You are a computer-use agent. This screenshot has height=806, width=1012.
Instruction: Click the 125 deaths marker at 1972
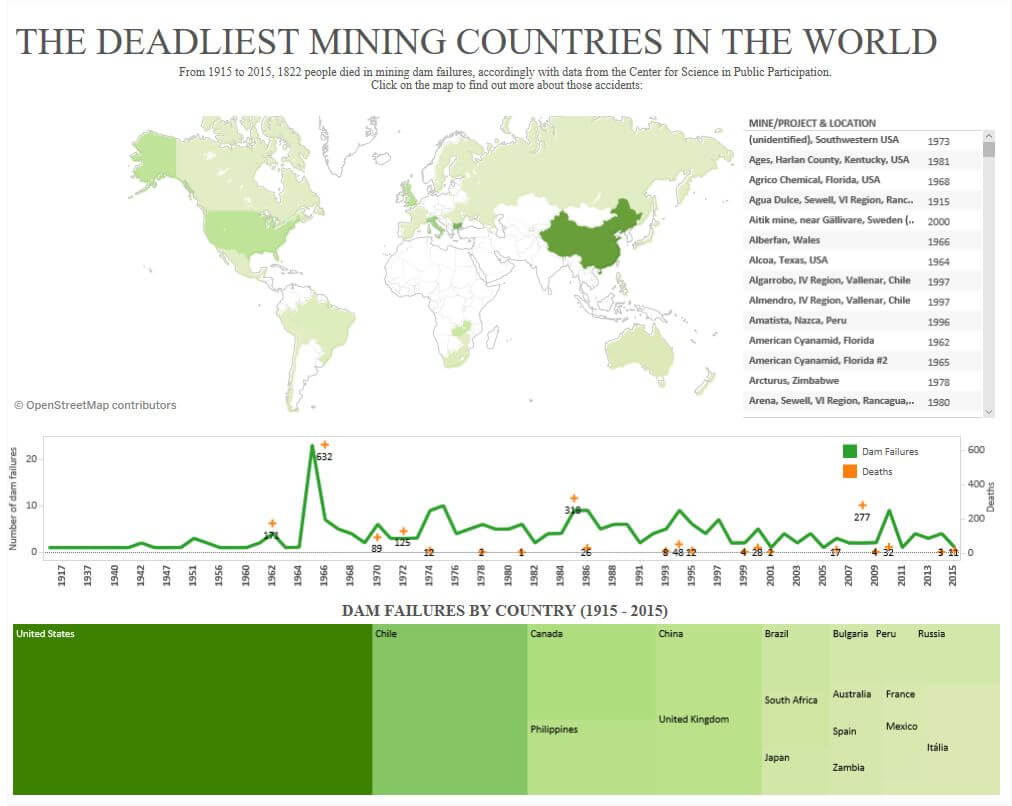point(403,531)
